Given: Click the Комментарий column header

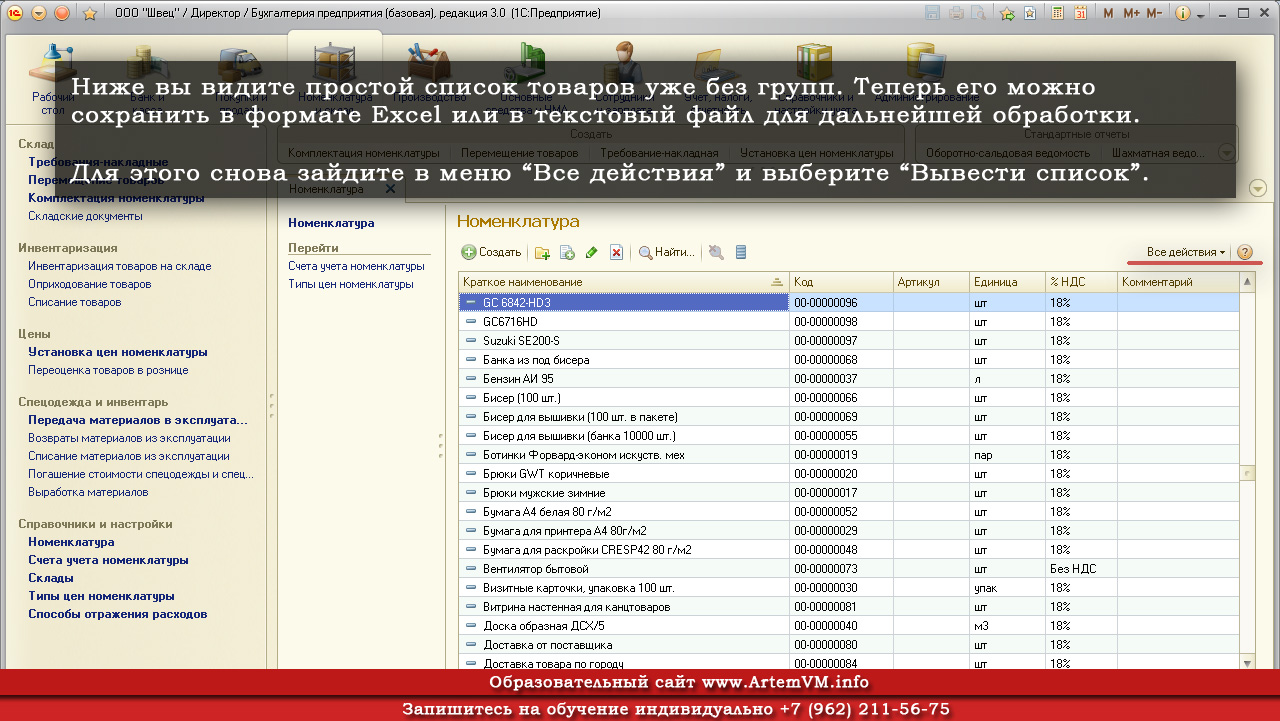Looking at the screenshot, I should pyautogui.click(x=1178, y=282).
